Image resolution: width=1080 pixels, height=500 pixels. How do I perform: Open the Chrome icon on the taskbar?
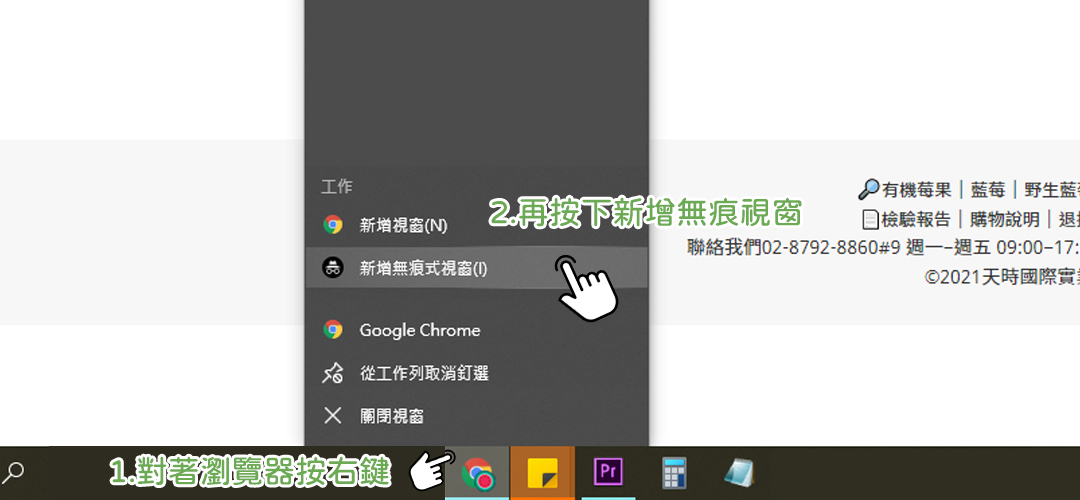coord(477,473)
